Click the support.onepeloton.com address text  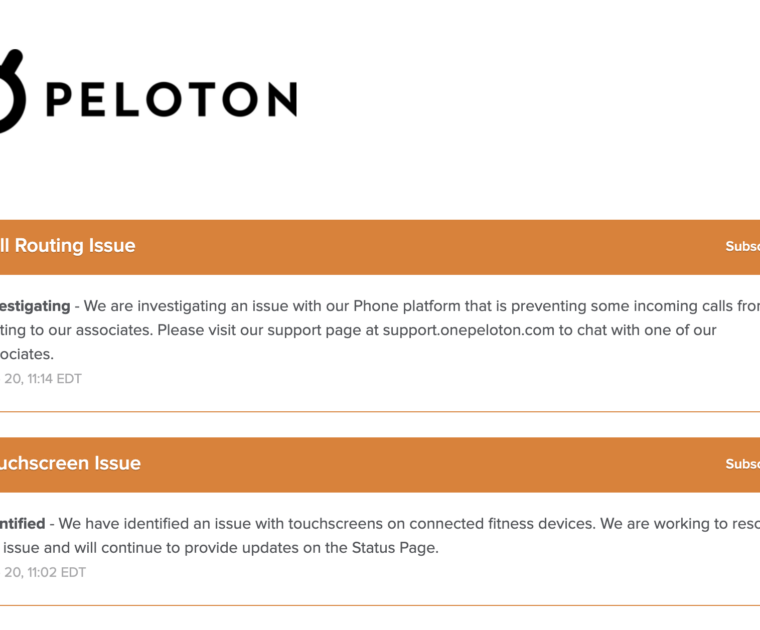[x=468, y=330]
